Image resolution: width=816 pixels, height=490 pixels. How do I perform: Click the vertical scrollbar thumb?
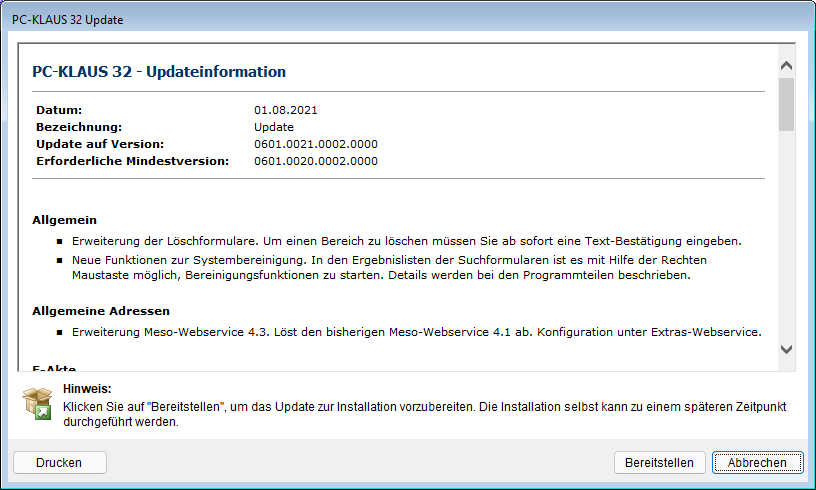(x=786, y=105)
